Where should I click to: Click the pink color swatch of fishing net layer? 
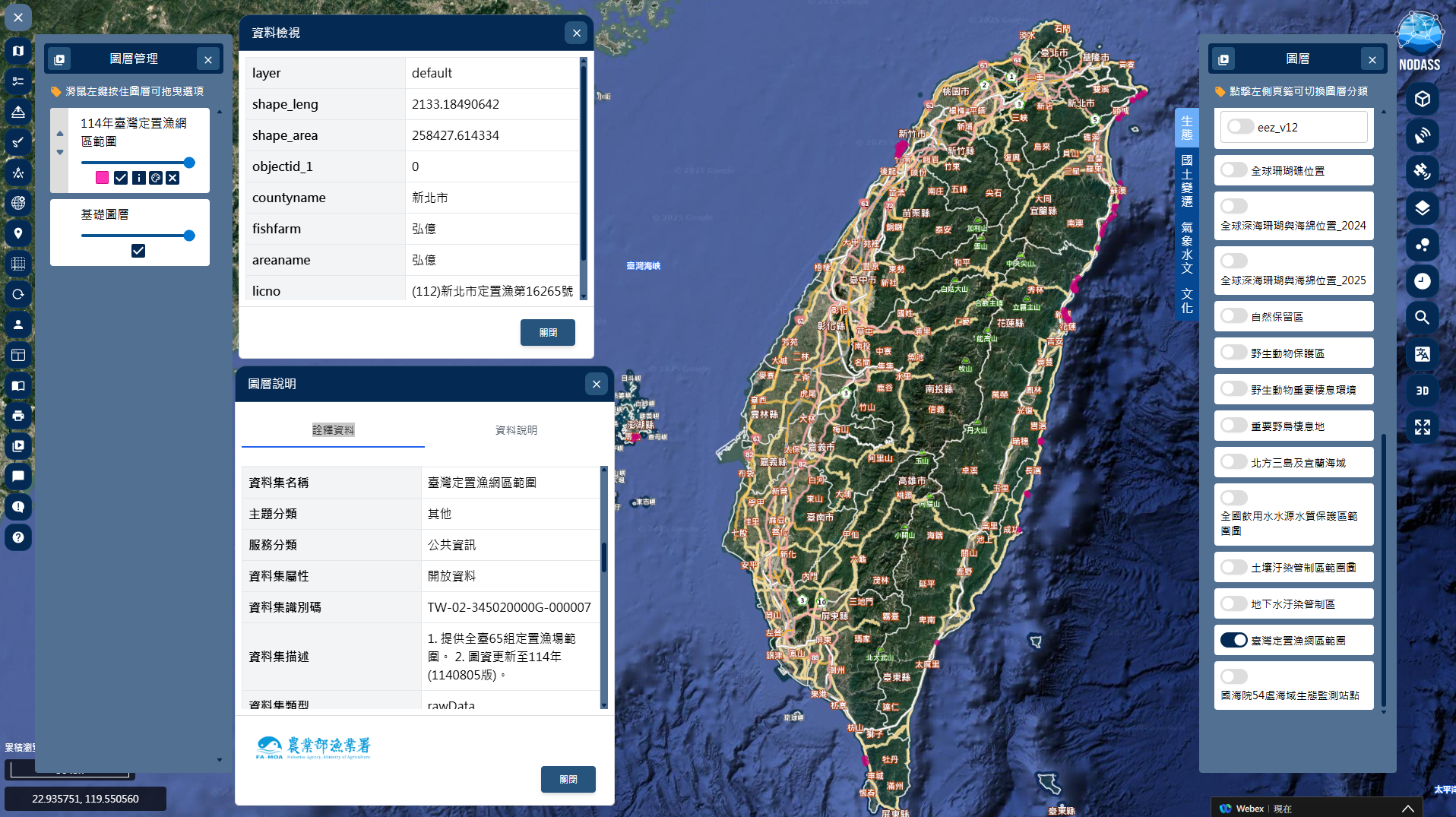(102, 178)
